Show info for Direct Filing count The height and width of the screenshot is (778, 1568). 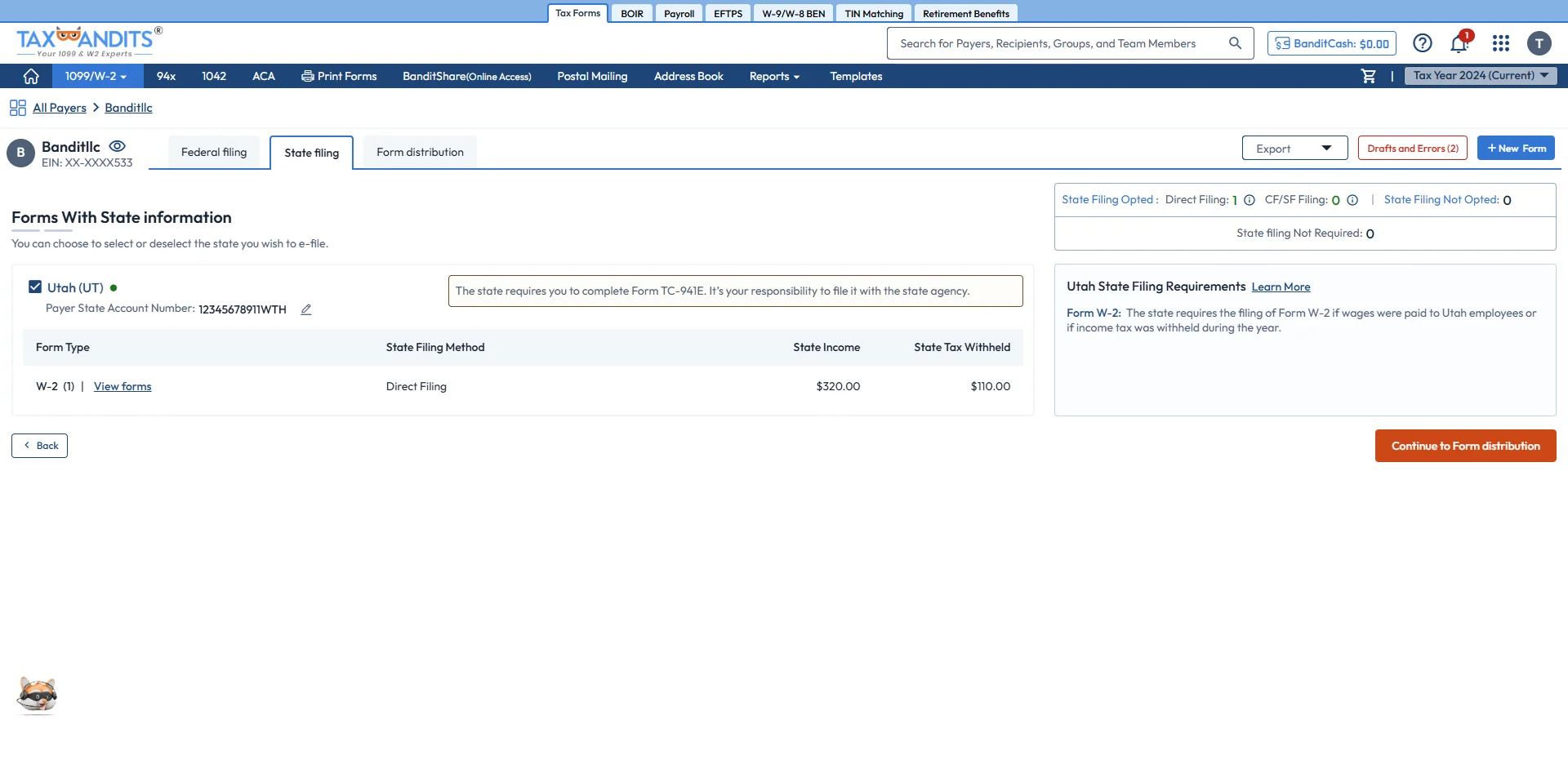pyautogui.click(x=1249, y=200)
